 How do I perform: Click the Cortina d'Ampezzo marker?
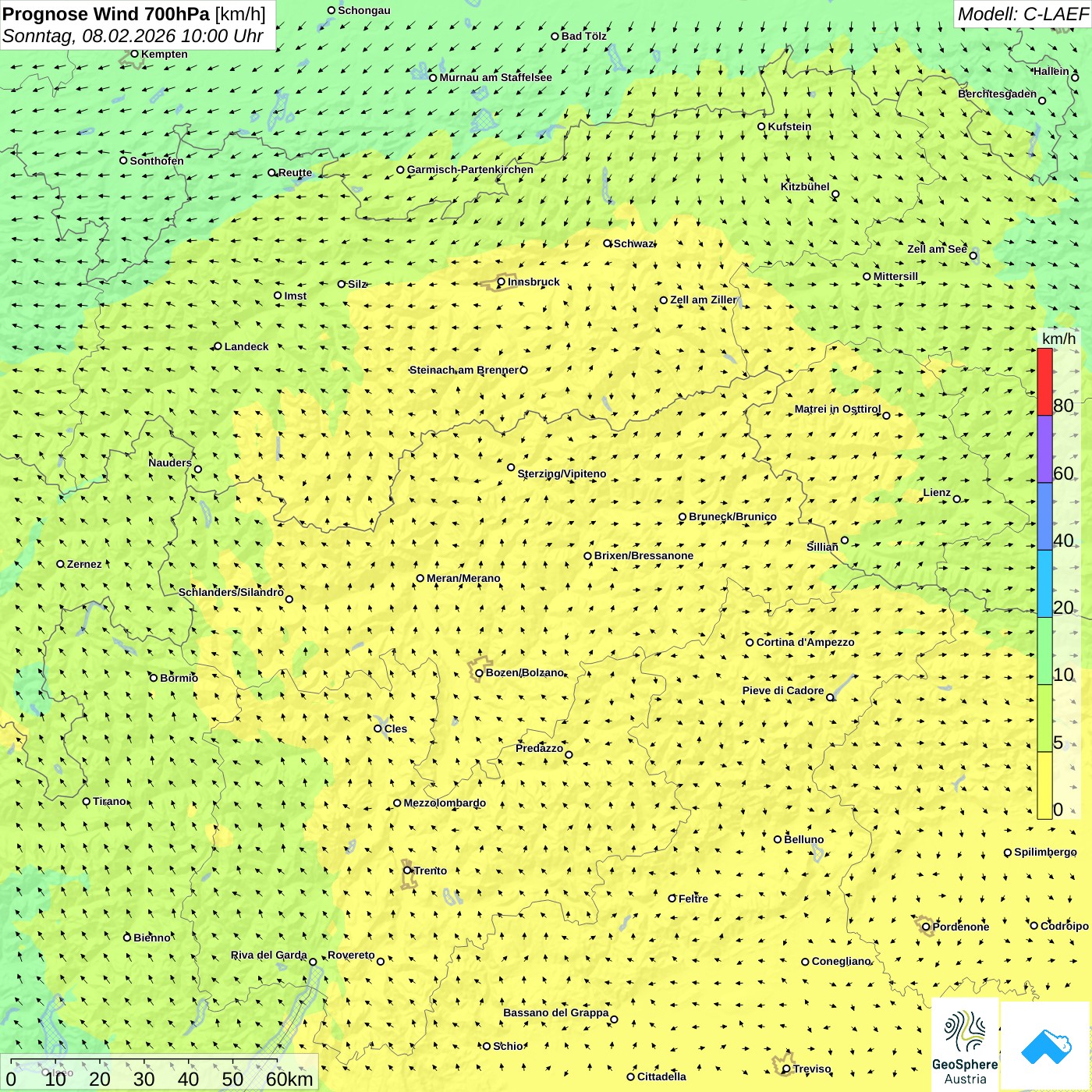[750, 643]
